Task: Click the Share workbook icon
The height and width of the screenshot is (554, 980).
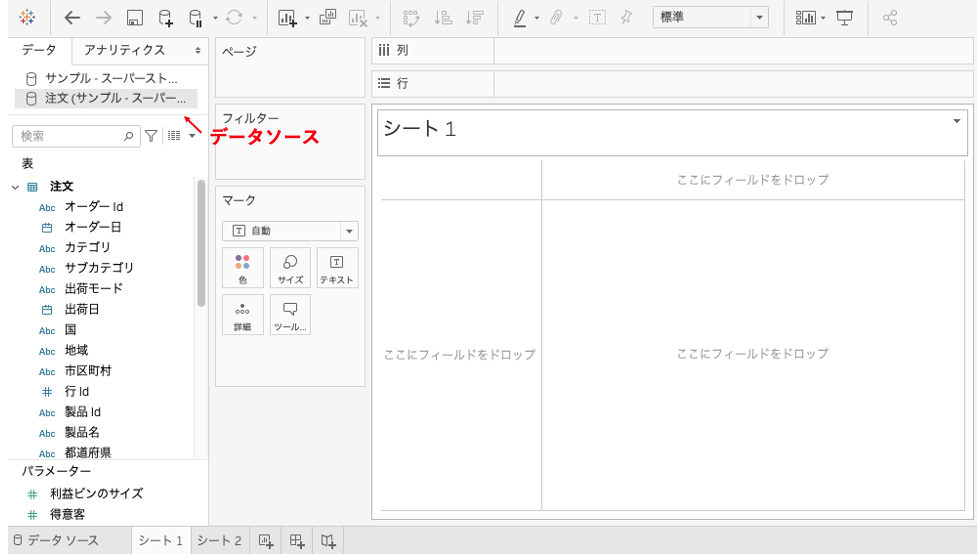Action: [890, 18]
